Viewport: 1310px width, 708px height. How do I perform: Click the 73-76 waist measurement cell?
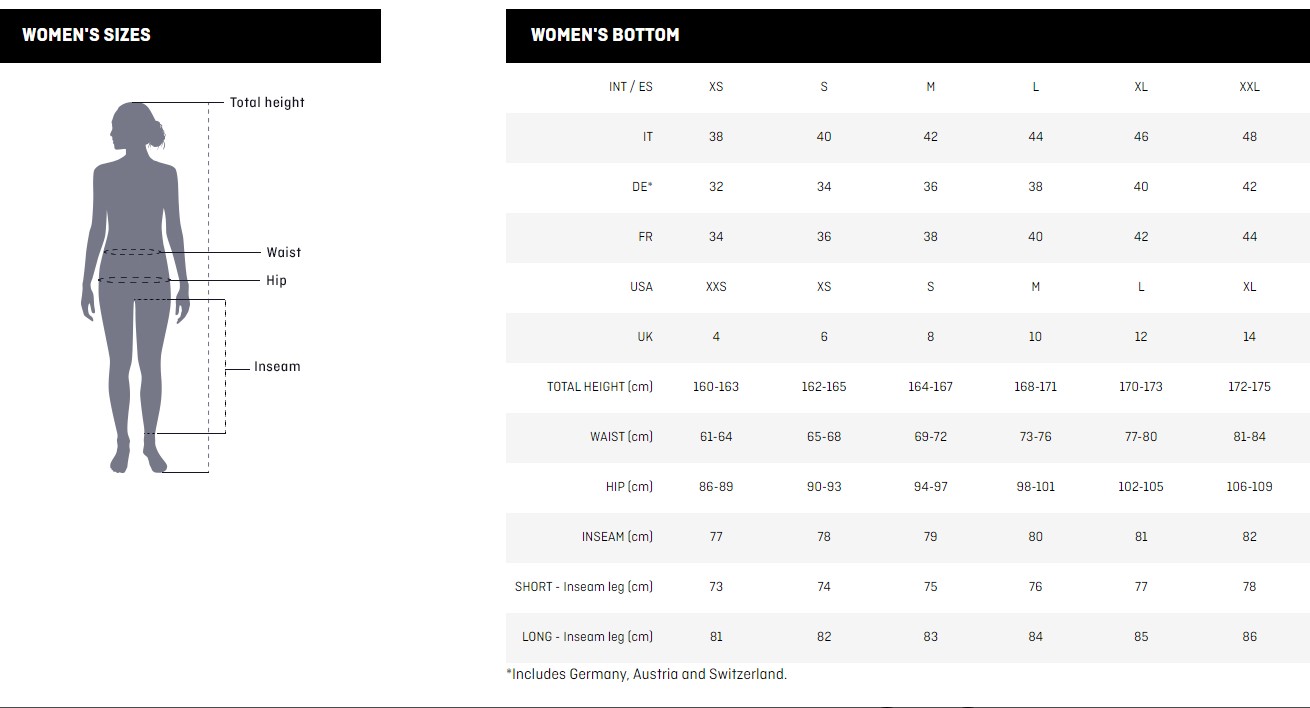[x=1035, y=437]
